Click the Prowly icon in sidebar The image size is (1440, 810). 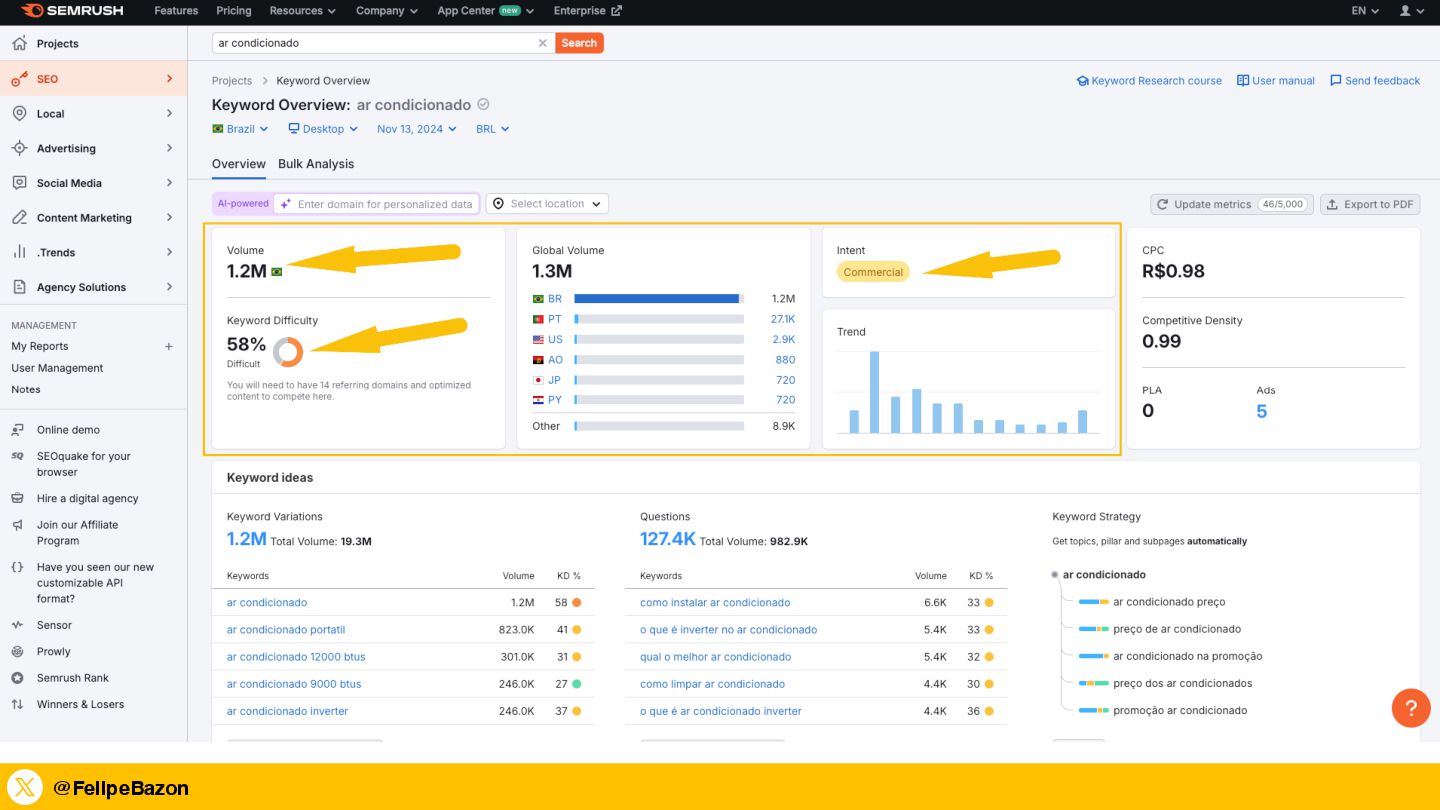click(x=17, y=652)
